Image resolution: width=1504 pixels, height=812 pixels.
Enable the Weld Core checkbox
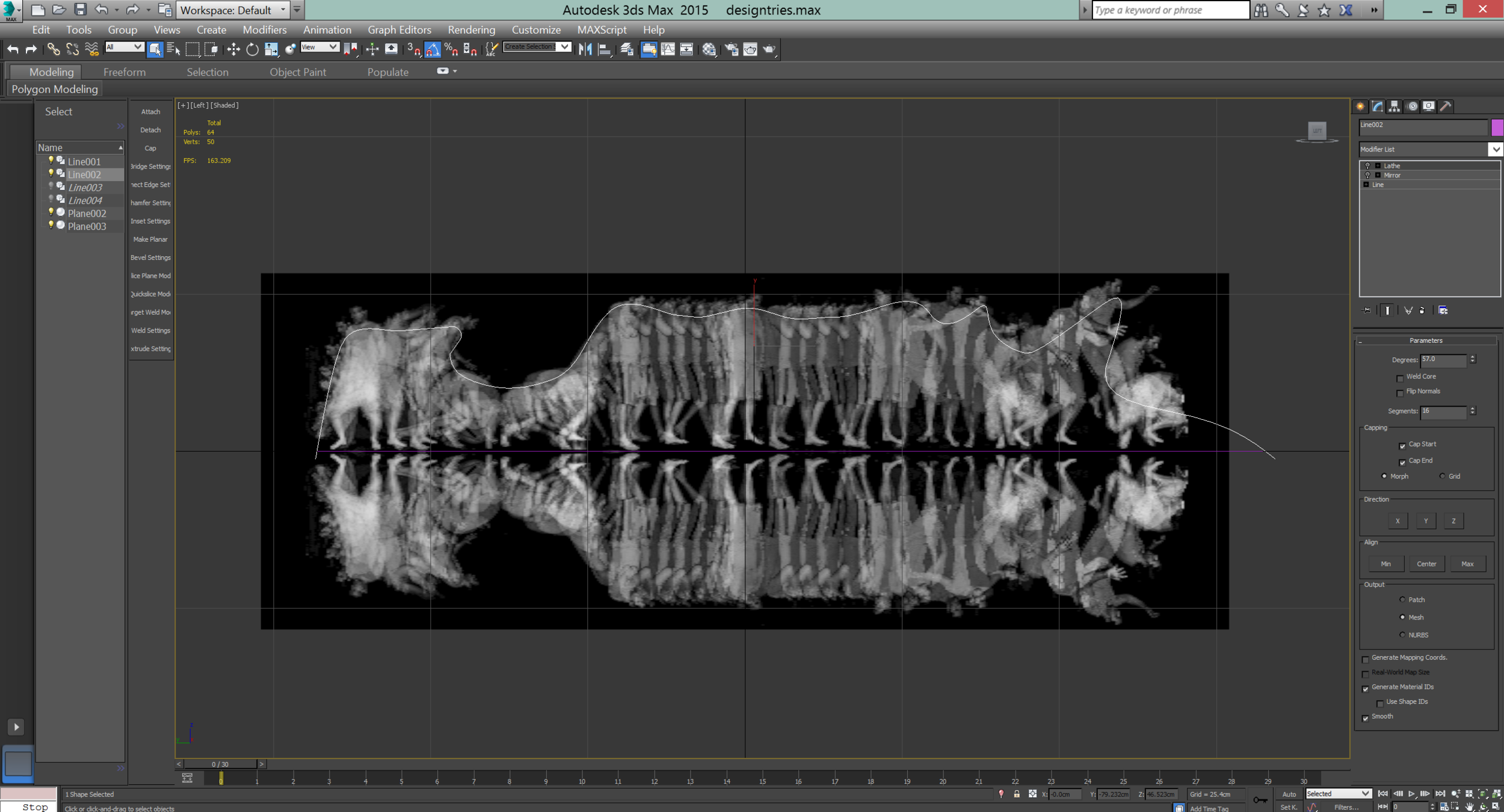[x=1400, y=378]
